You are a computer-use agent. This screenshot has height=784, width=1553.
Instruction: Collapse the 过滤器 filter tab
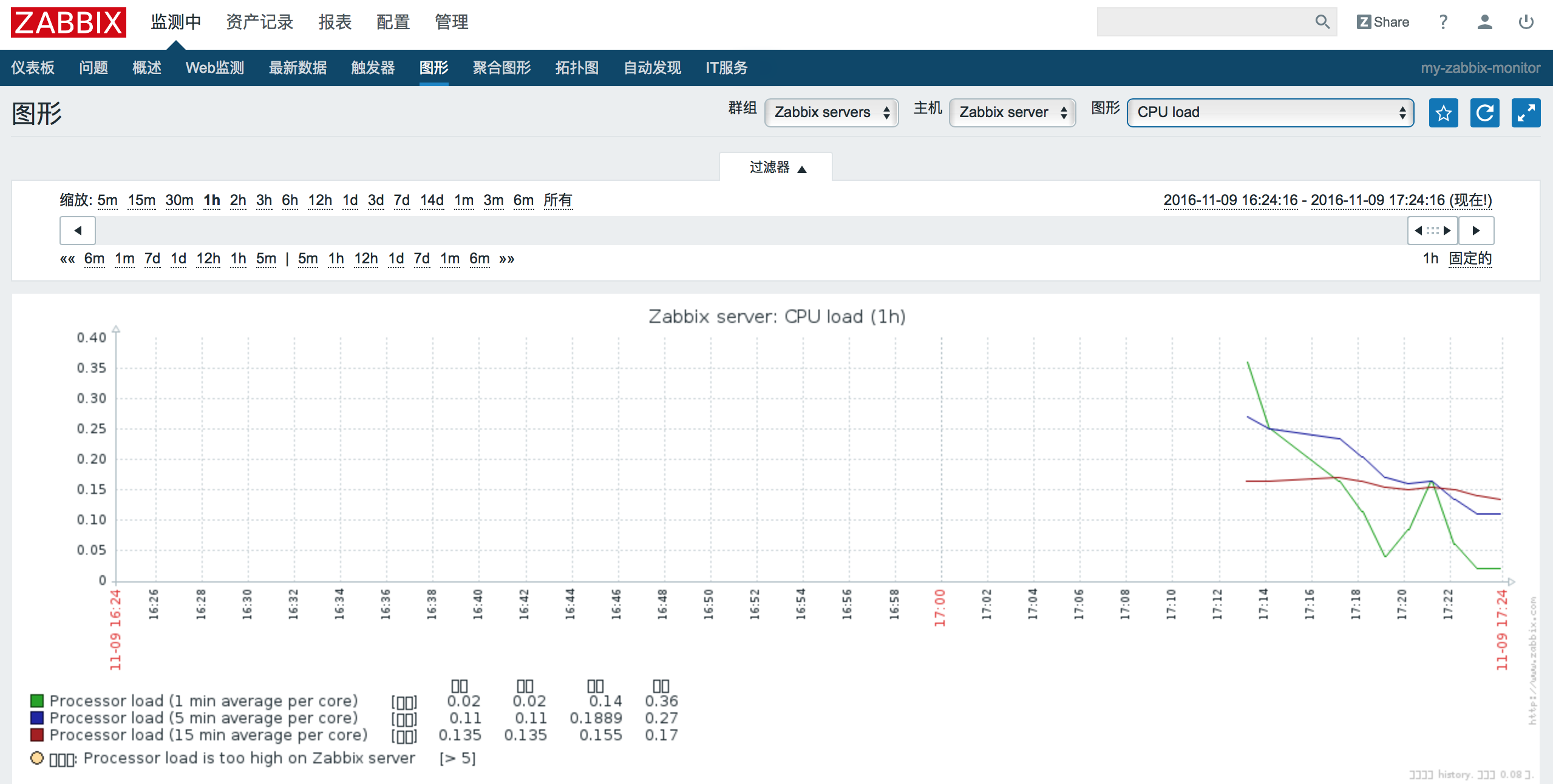pyautogui.click(x=776, y=167)
